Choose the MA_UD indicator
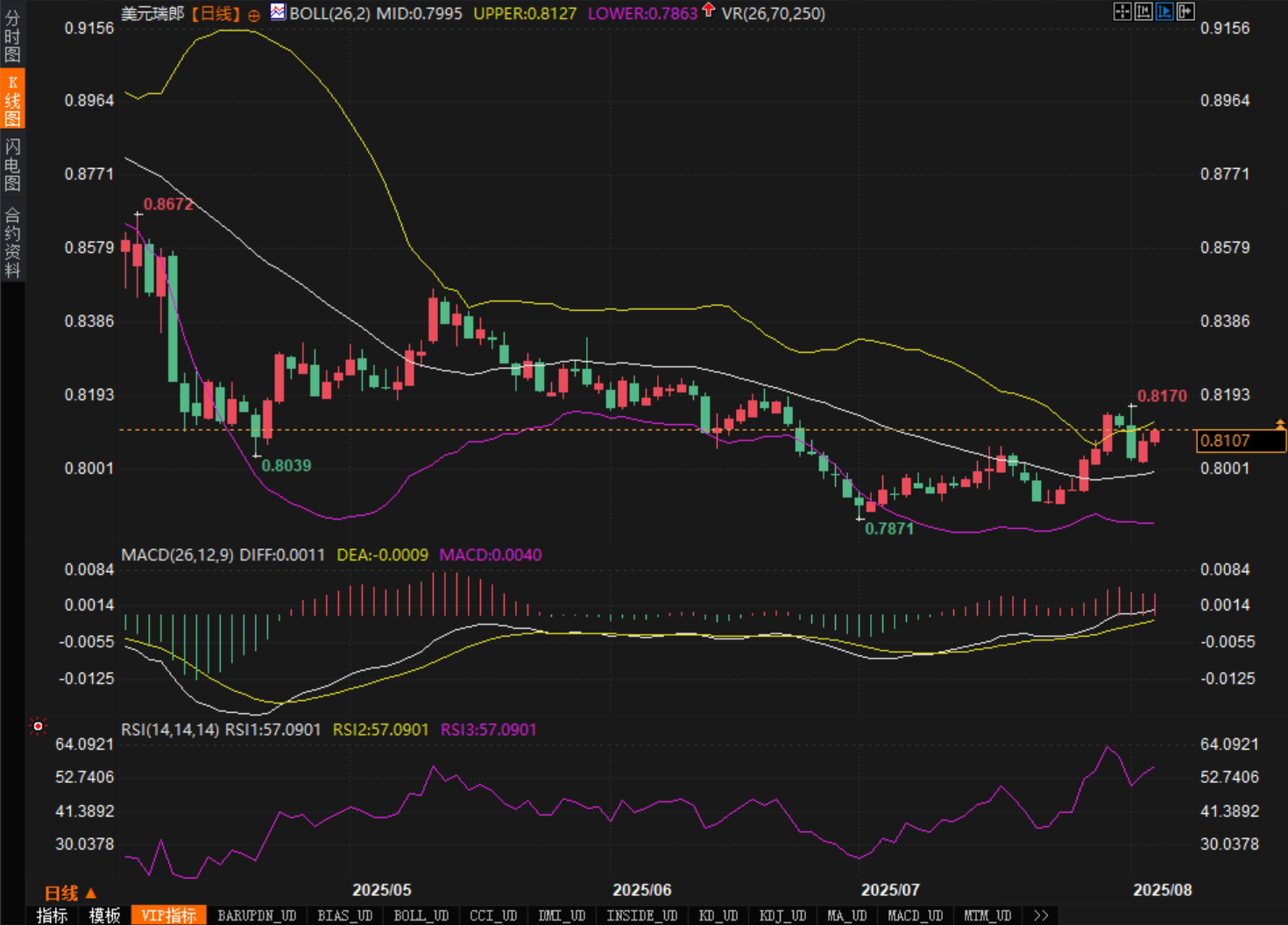Image resolution: width=1288 pixels, height=925 pixels. coord(846,915)
